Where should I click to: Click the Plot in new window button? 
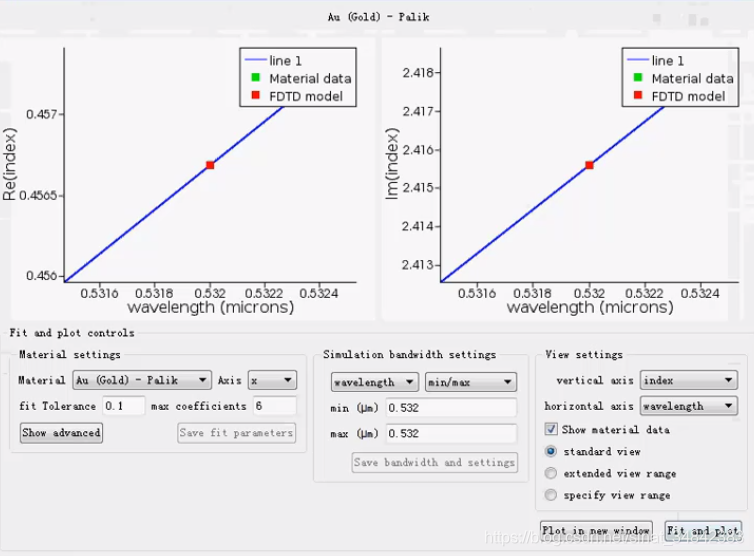tap(596, 531)
